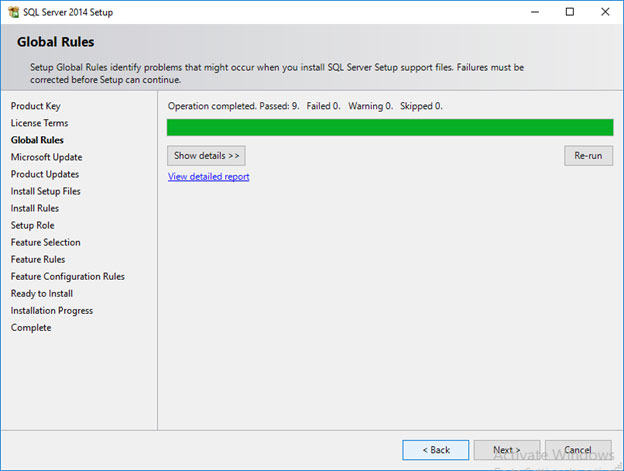This screenshot has width=624, height=471.
Task: Select Global Rules step in sidebar
Action: coord(37,140)
